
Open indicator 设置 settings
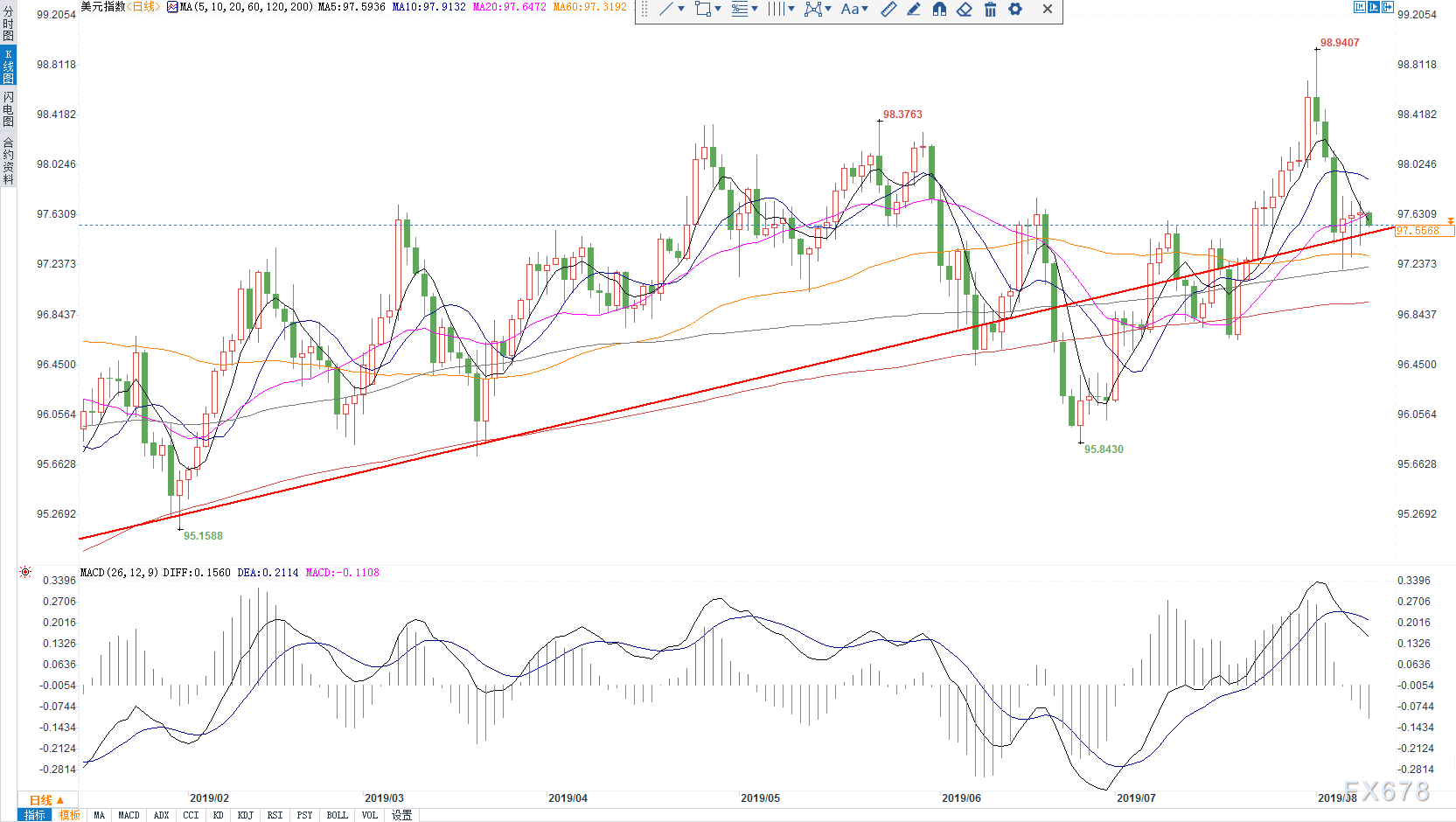tap(401, 815)
